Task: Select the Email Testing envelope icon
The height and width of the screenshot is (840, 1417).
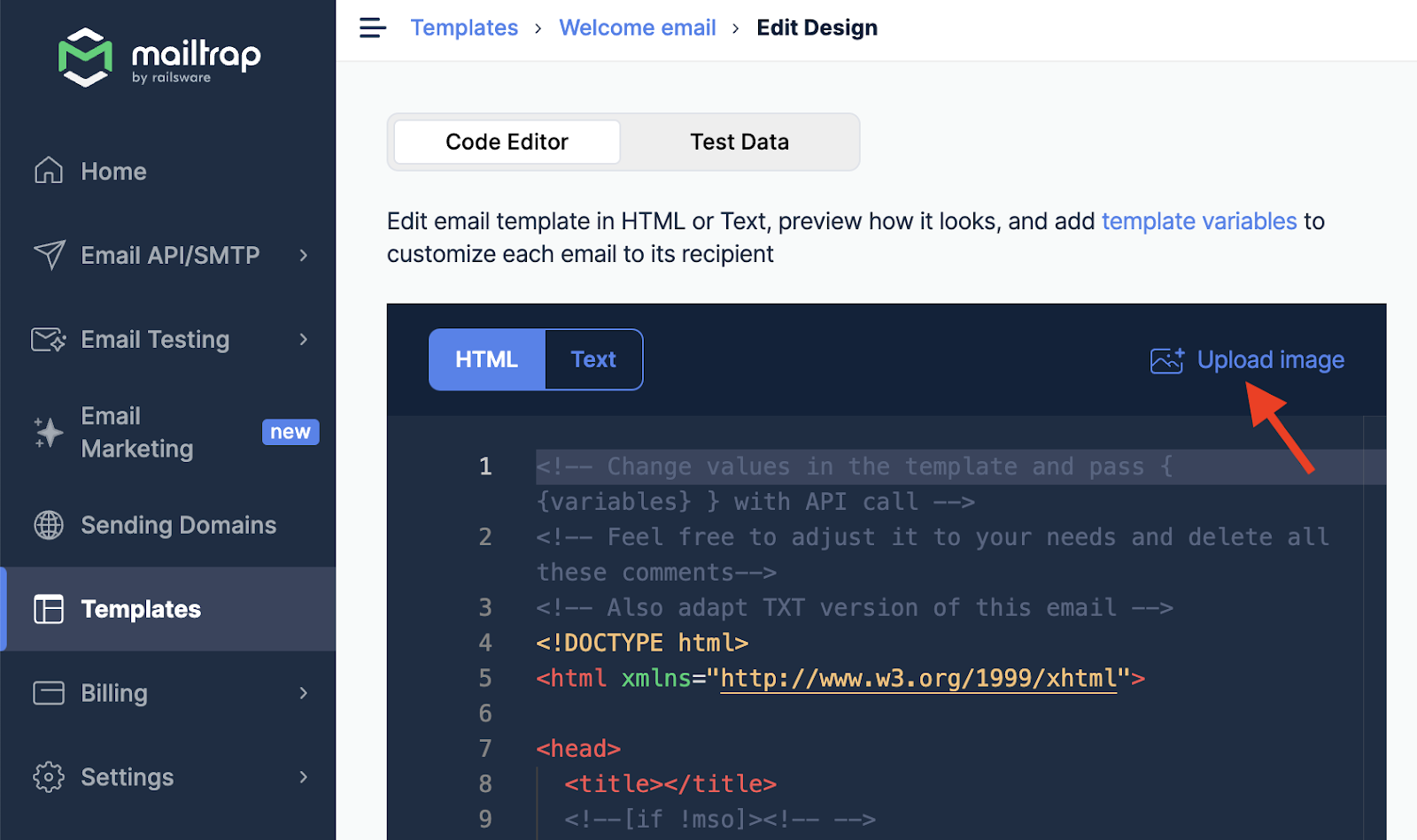Action: [x=48, y=339]
